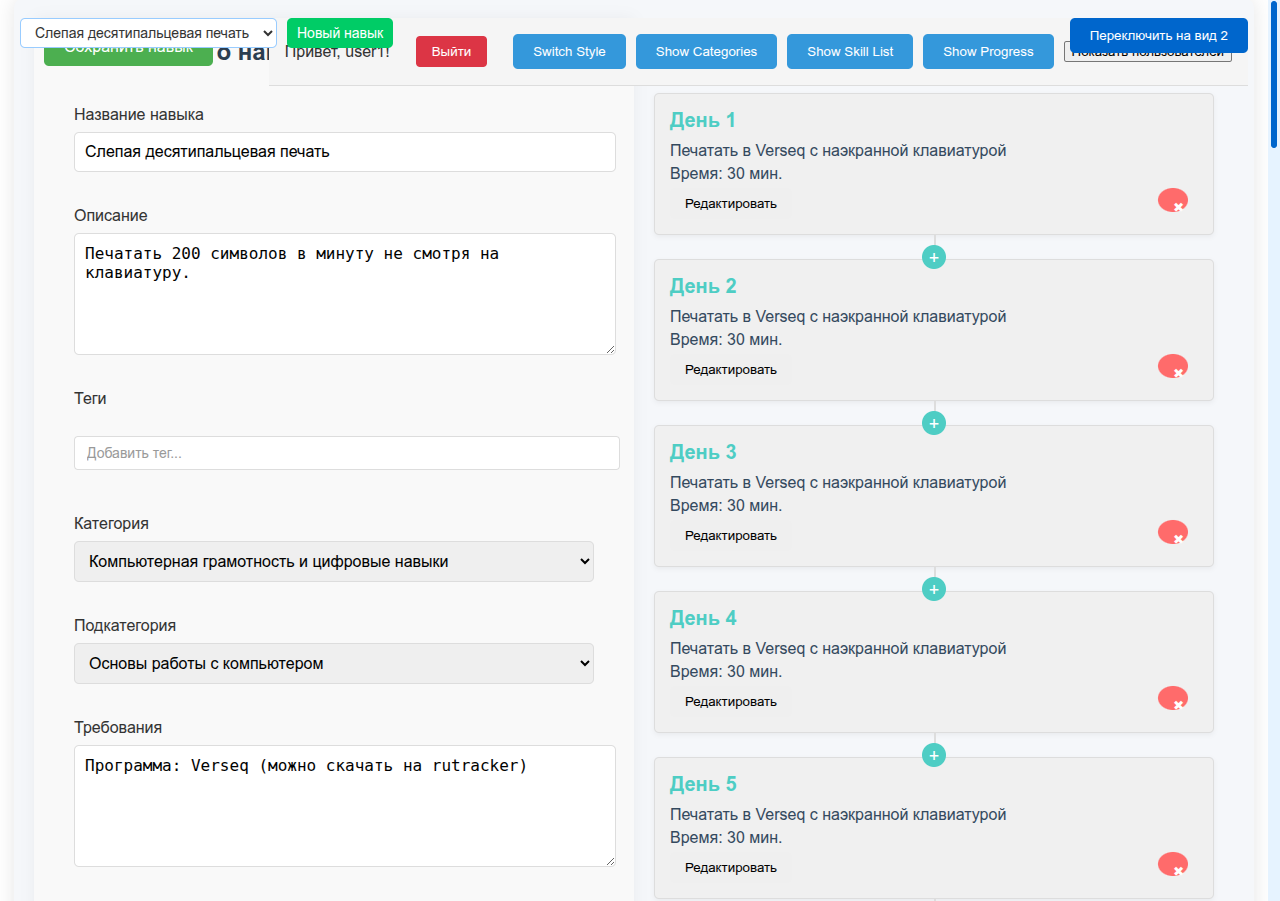Click the Show Progress button
Image resolution: width=1280 pixels, height=901 pixels.
click(988, 52)
